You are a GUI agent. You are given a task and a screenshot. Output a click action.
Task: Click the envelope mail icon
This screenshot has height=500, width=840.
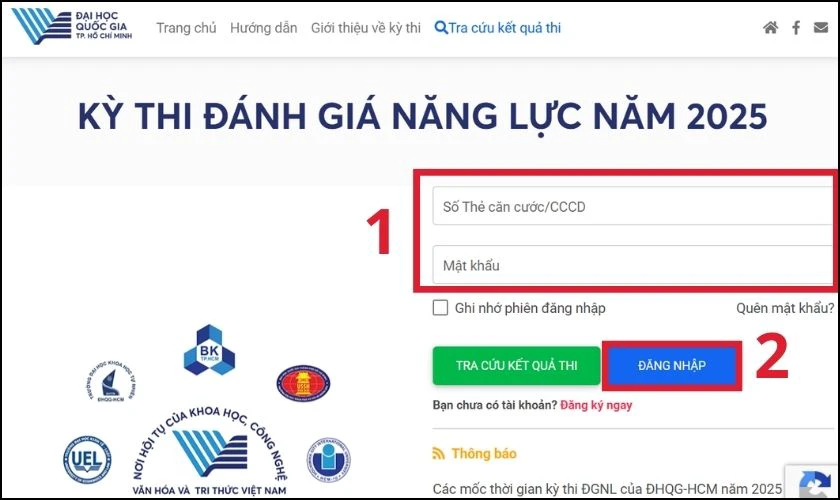[x=821, y=27]
